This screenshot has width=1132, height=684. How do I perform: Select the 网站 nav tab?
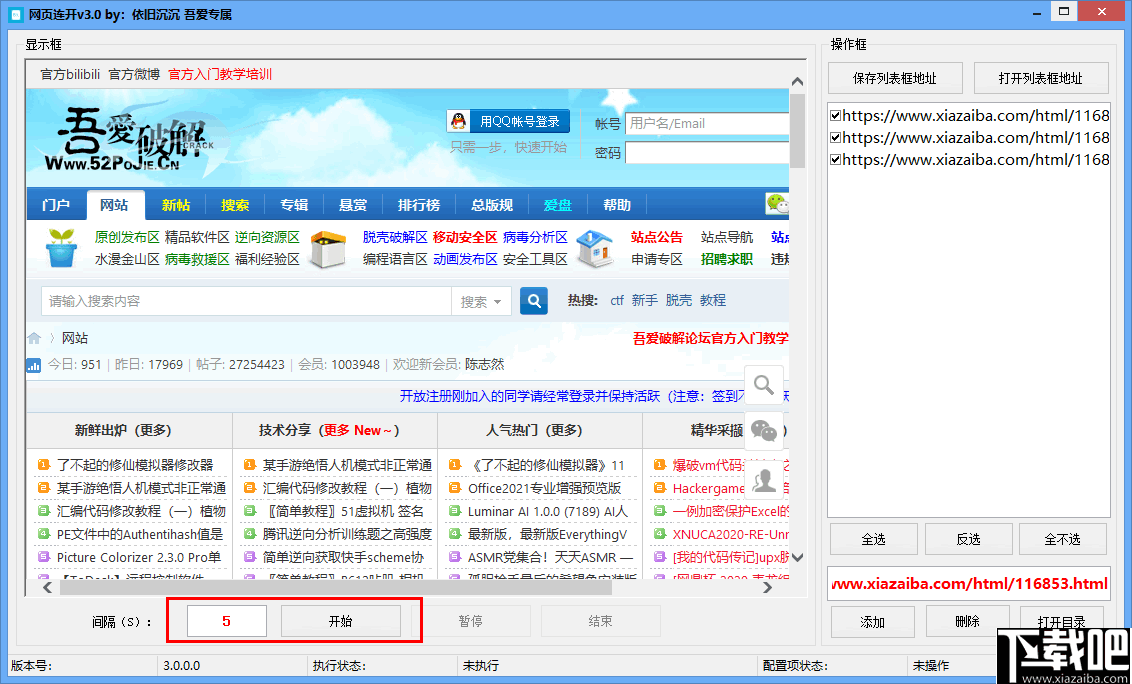114,205
